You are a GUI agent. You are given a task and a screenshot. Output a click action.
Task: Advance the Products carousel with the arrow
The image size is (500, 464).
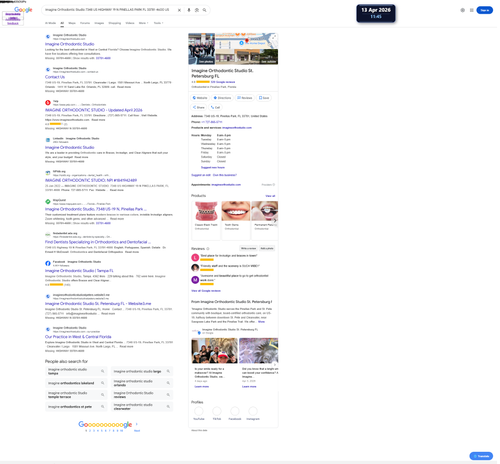coord(275,220)
